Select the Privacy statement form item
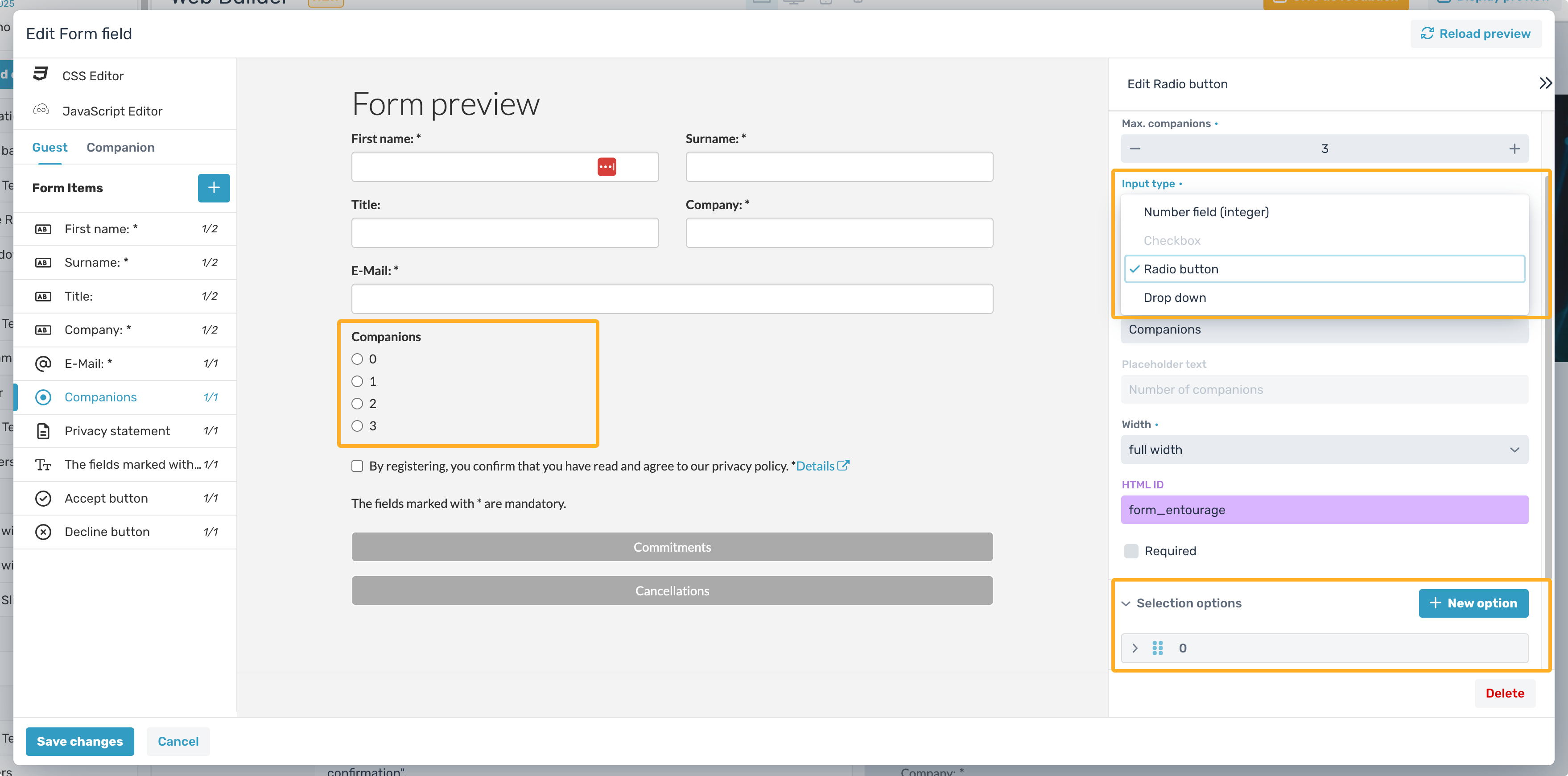Image resolution: width=1568 pixels, height=776 pixels. [125, 431]
